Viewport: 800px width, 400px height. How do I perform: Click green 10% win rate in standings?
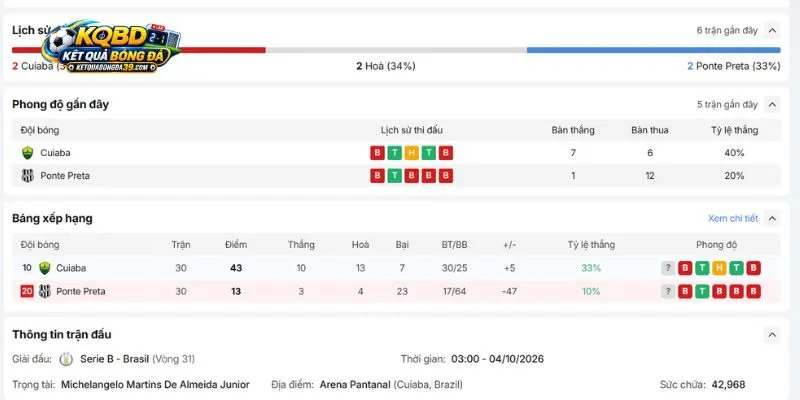tap(591, 291)
